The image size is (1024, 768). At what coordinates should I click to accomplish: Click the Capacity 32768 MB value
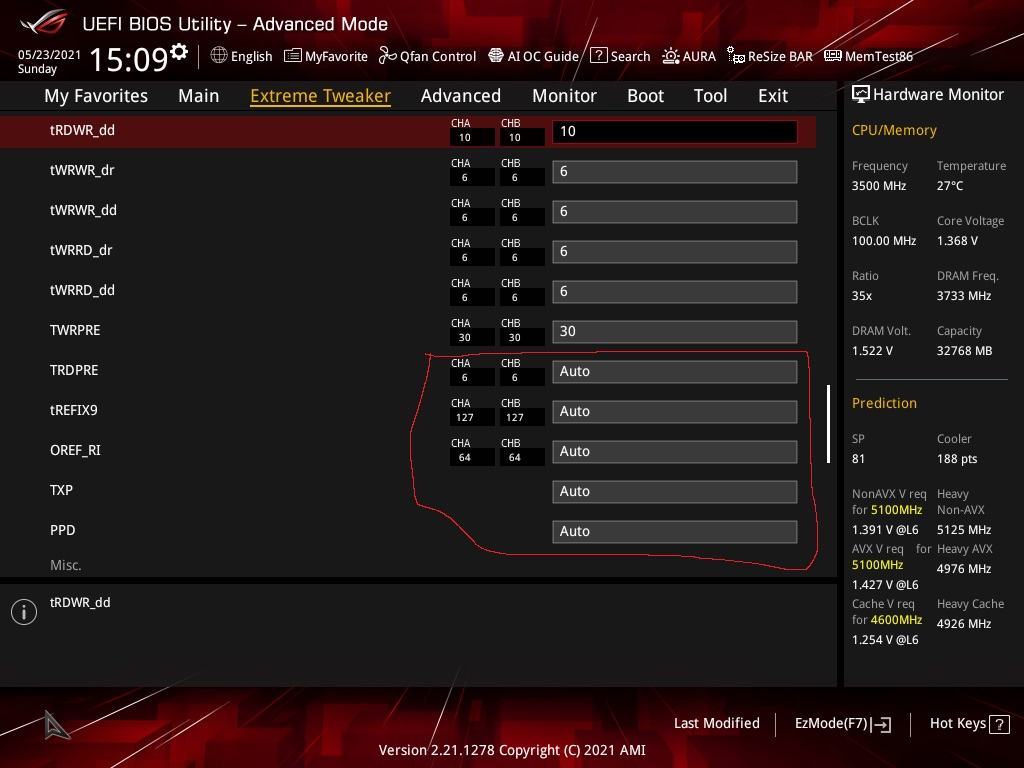965,351
